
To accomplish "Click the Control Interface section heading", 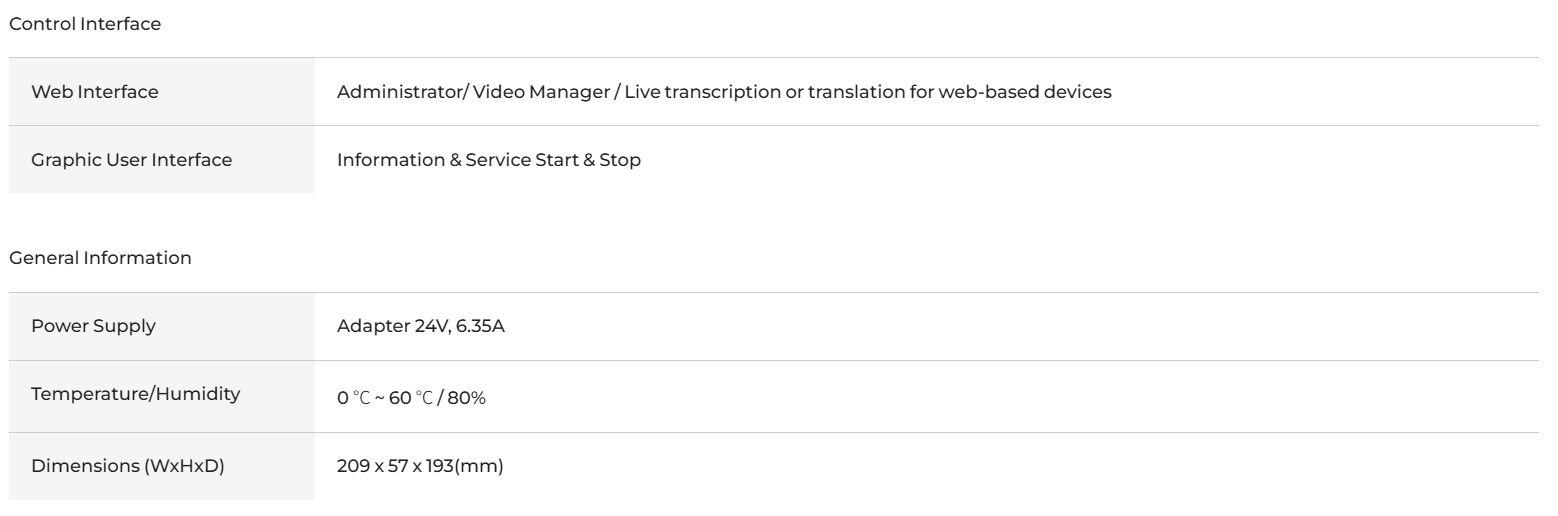I will tap(84, 24).
